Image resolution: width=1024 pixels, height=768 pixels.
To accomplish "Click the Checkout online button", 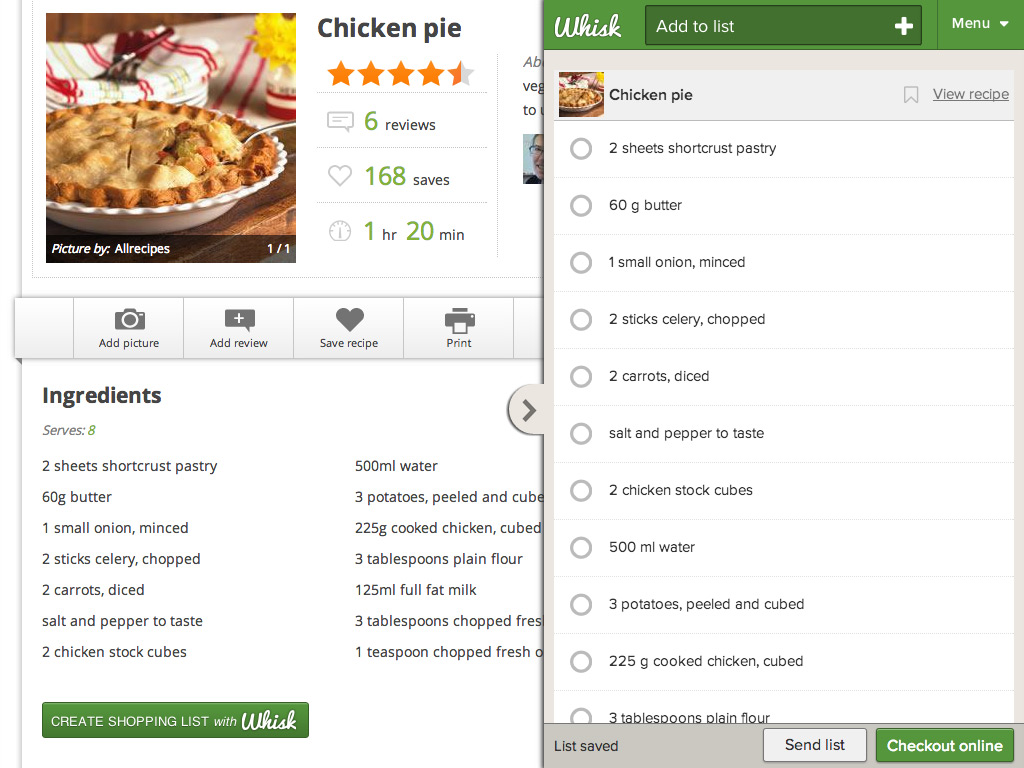I will 944,745.
